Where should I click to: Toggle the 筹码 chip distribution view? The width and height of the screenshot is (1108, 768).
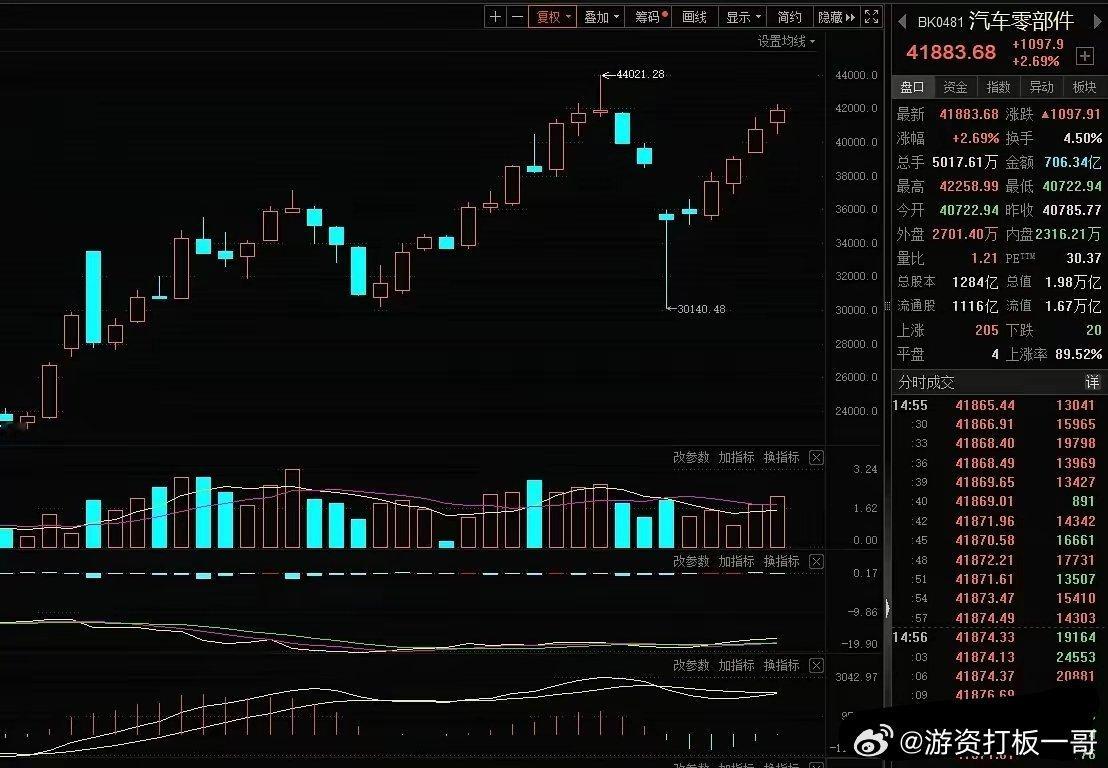(649, 17)
